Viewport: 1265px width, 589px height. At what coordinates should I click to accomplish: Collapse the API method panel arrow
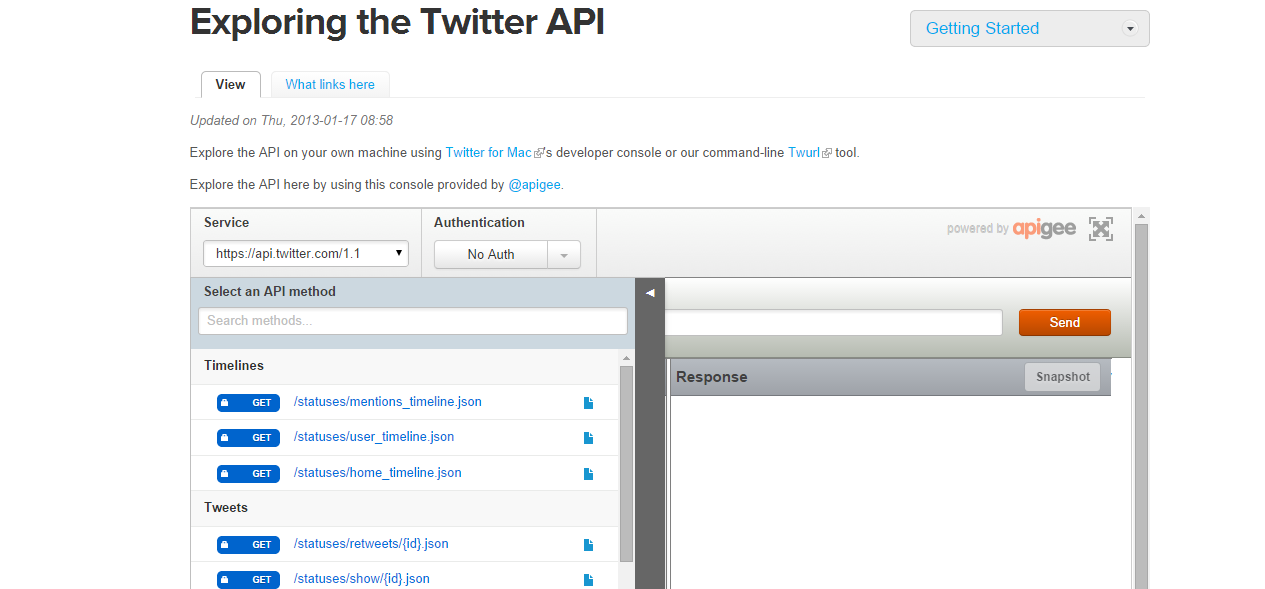point(650,293)
